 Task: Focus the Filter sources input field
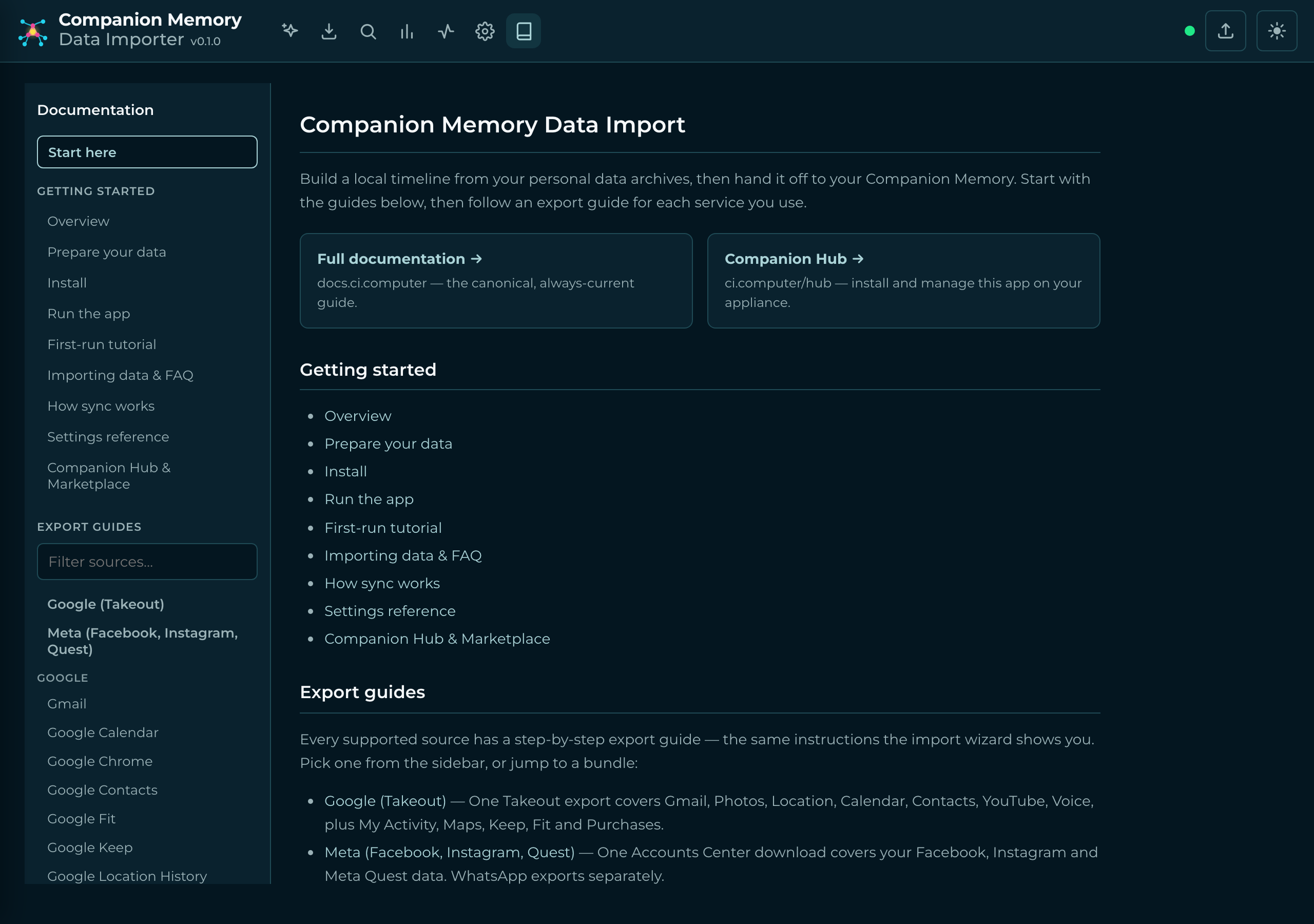point(147,562)
